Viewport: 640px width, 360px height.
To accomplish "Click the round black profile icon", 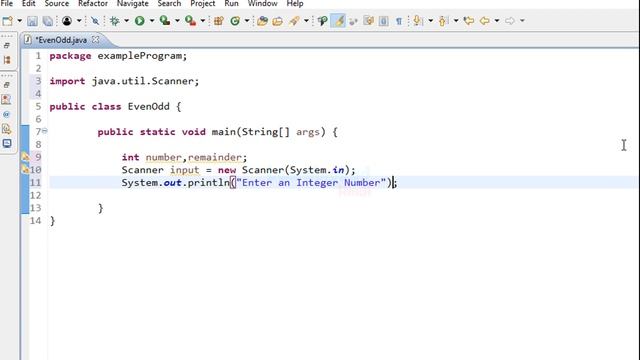I will [x=67, y=21].
